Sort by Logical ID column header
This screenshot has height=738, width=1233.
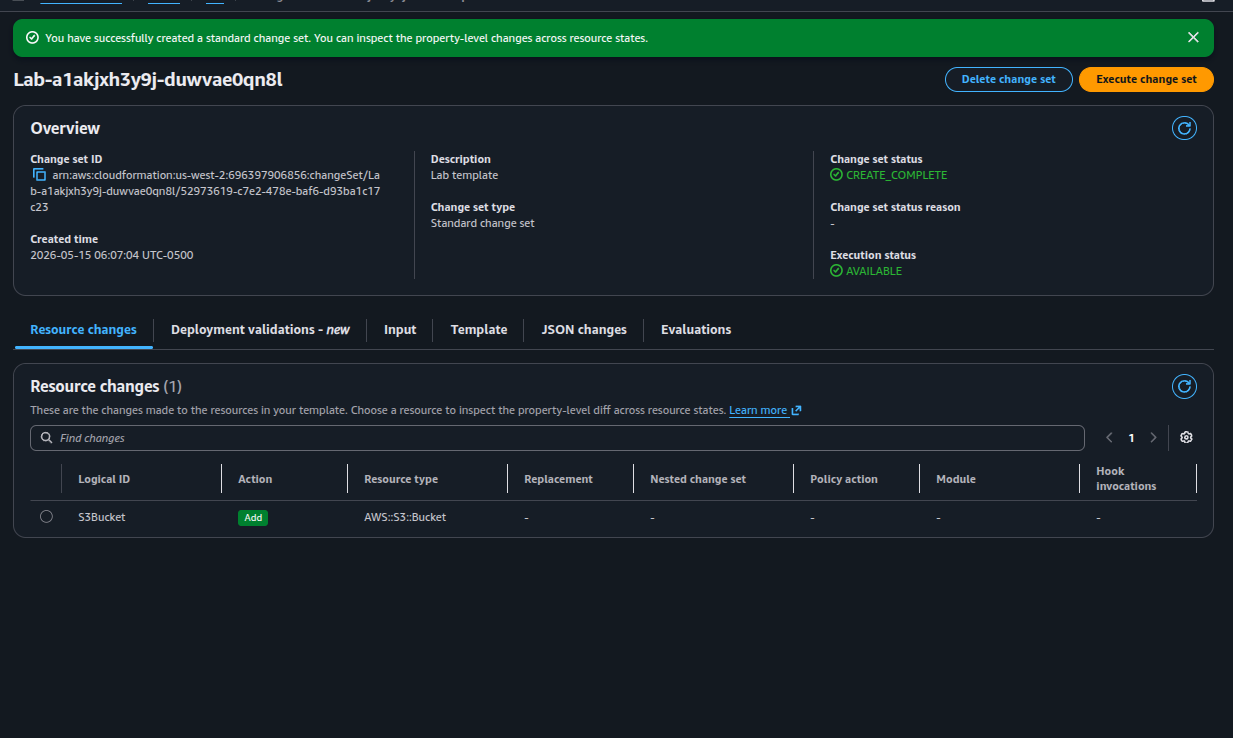pos(104,479)
